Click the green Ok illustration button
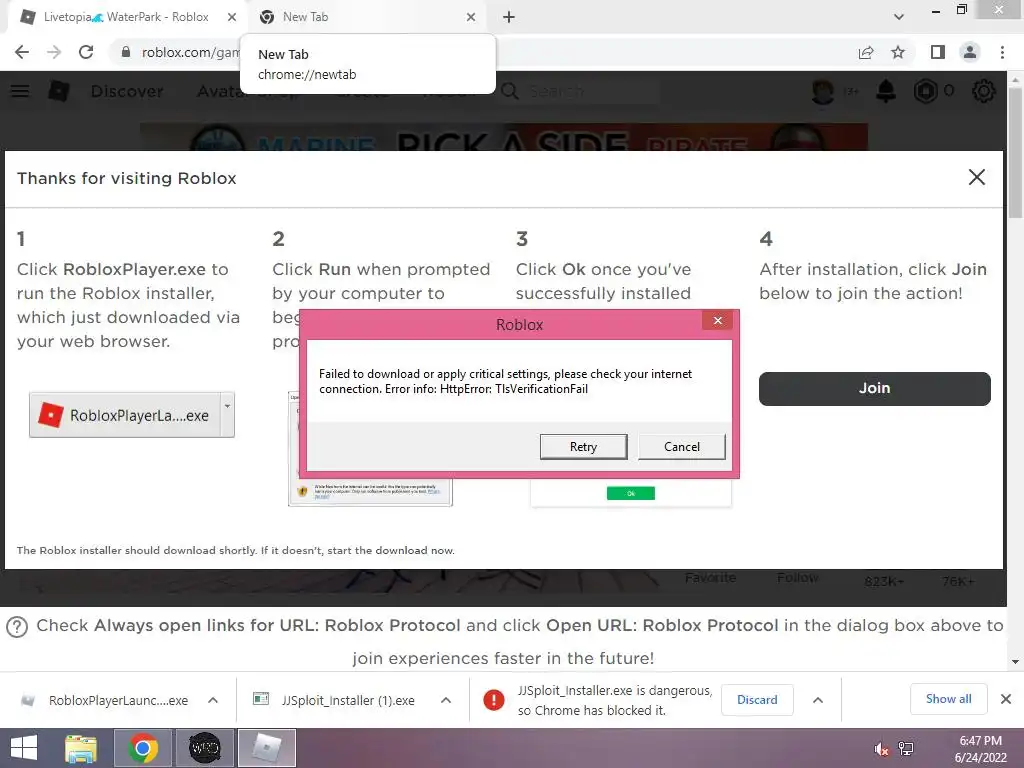Screen dimensions: 1024x768 pos(630,493)
